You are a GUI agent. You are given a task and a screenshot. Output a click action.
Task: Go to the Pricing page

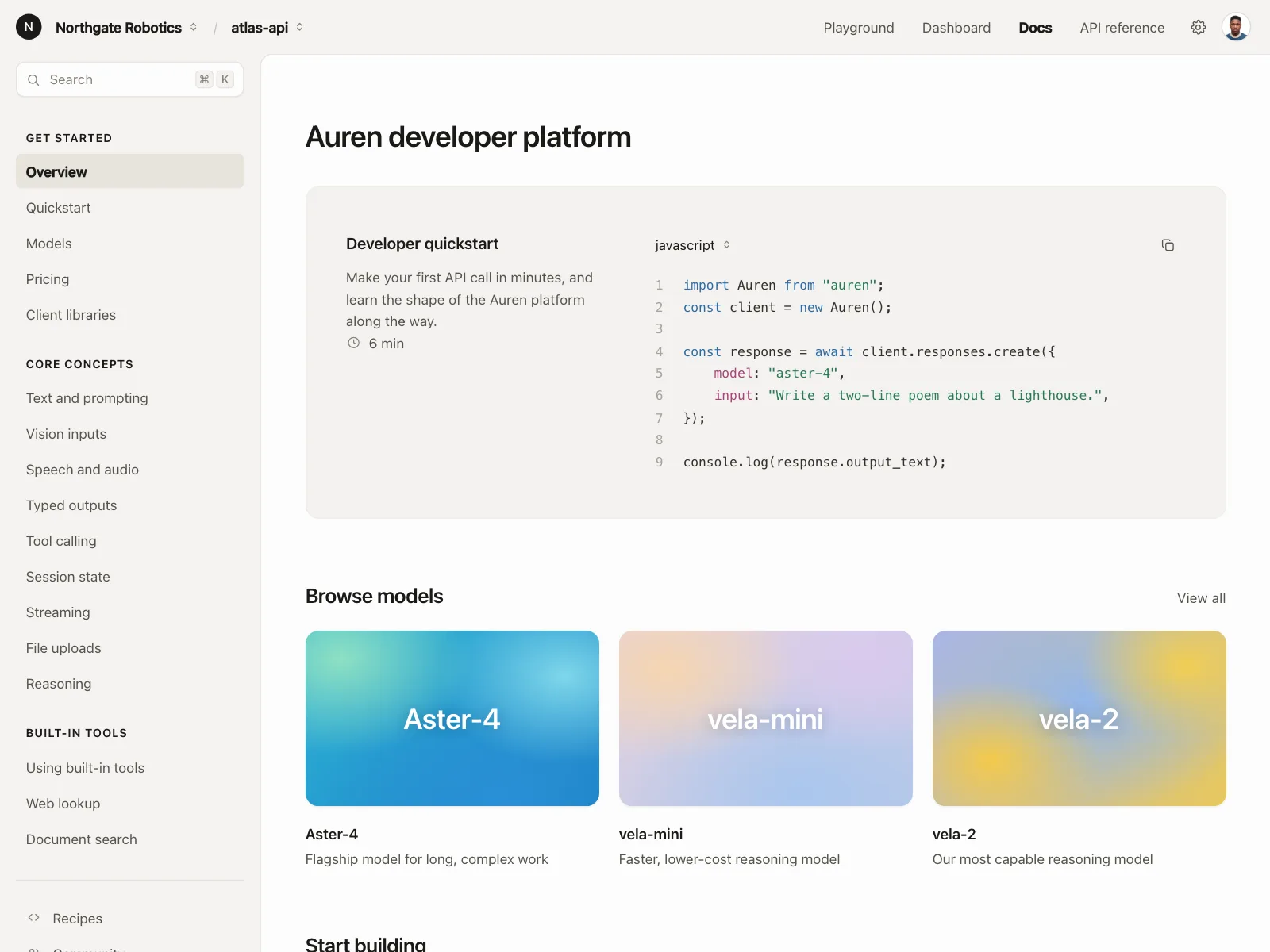130,279
